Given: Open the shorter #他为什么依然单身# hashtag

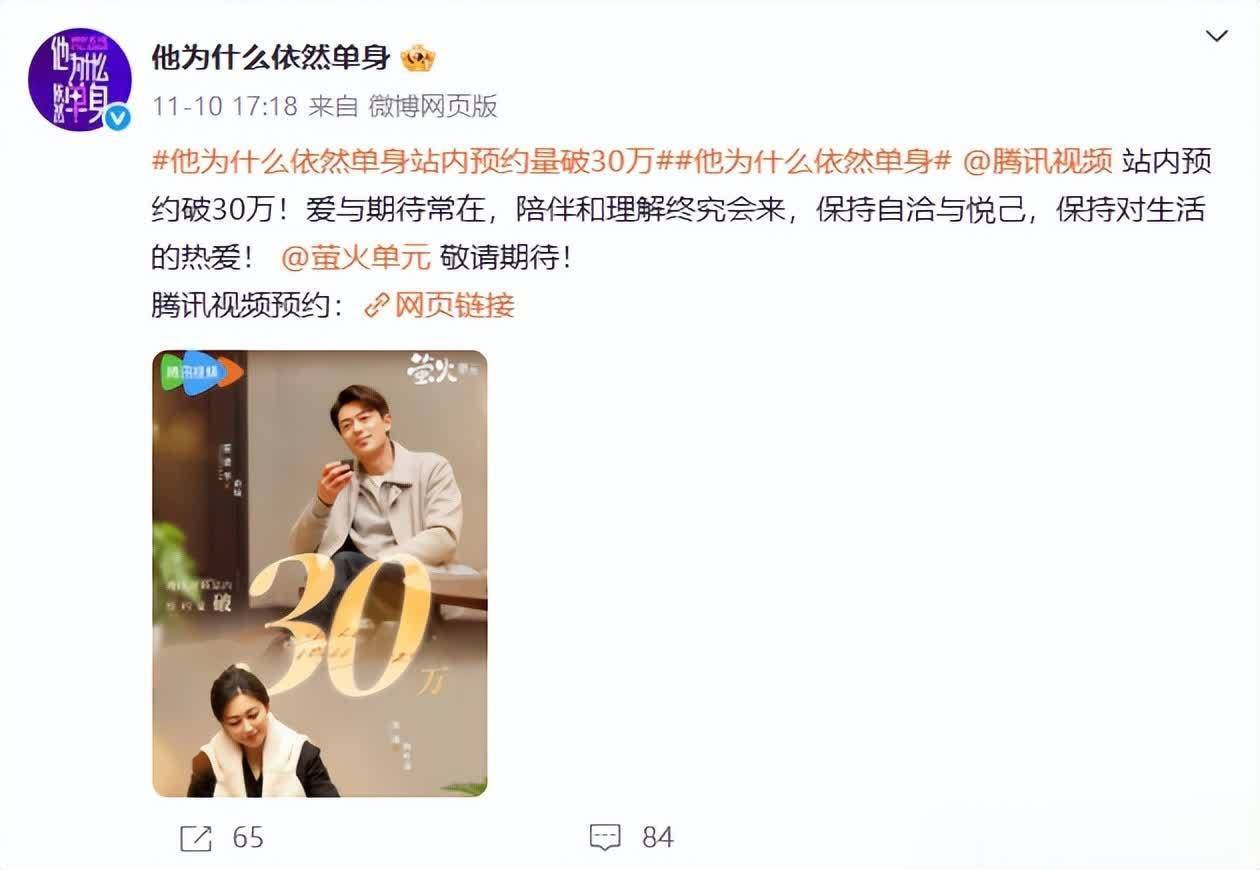Looking at the screenshot, I should (808, 160).
